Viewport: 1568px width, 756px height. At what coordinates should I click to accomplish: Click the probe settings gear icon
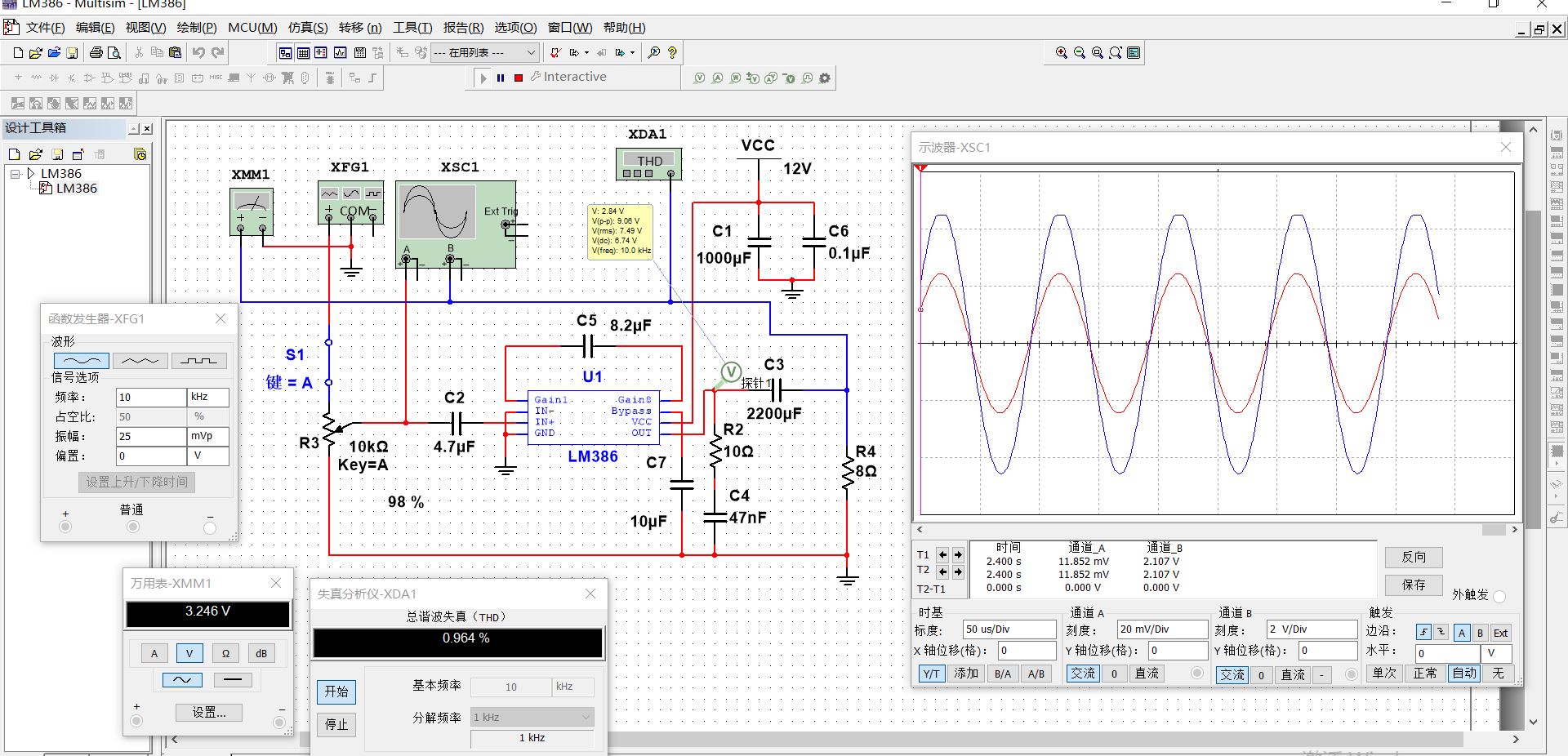point(825,78)
